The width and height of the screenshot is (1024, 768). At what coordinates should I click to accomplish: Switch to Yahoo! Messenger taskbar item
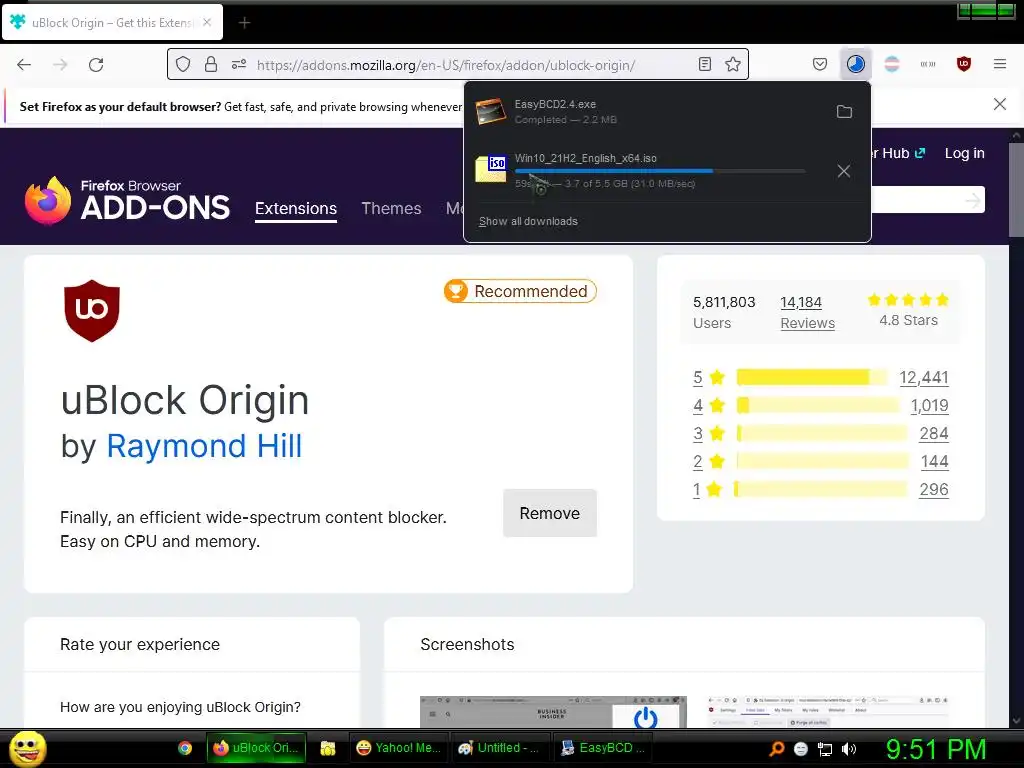click(398, 748)
